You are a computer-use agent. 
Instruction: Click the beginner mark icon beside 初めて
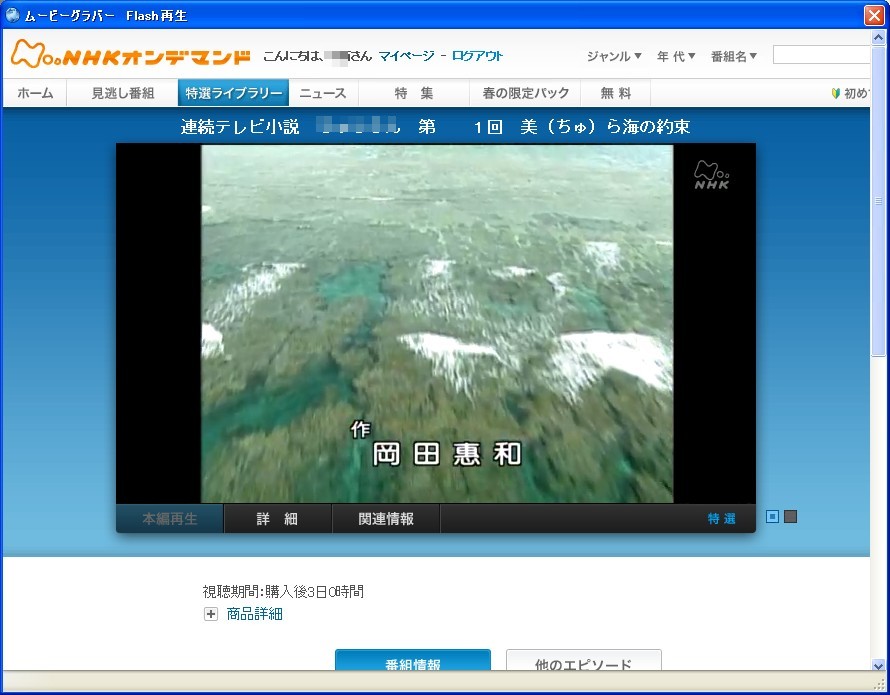[x=836, y=93]
